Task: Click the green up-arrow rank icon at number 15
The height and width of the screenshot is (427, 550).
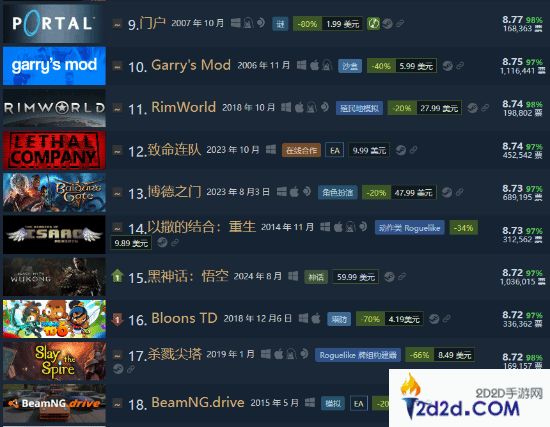Action: pyautogui.click(x=117, y=276)
